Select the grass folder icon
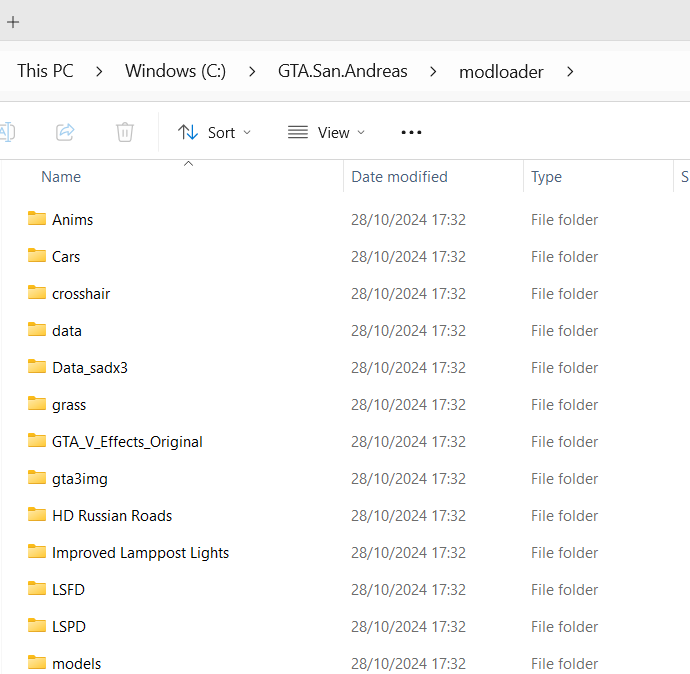This screenshot has height=674, width=690. coord(37,403)
